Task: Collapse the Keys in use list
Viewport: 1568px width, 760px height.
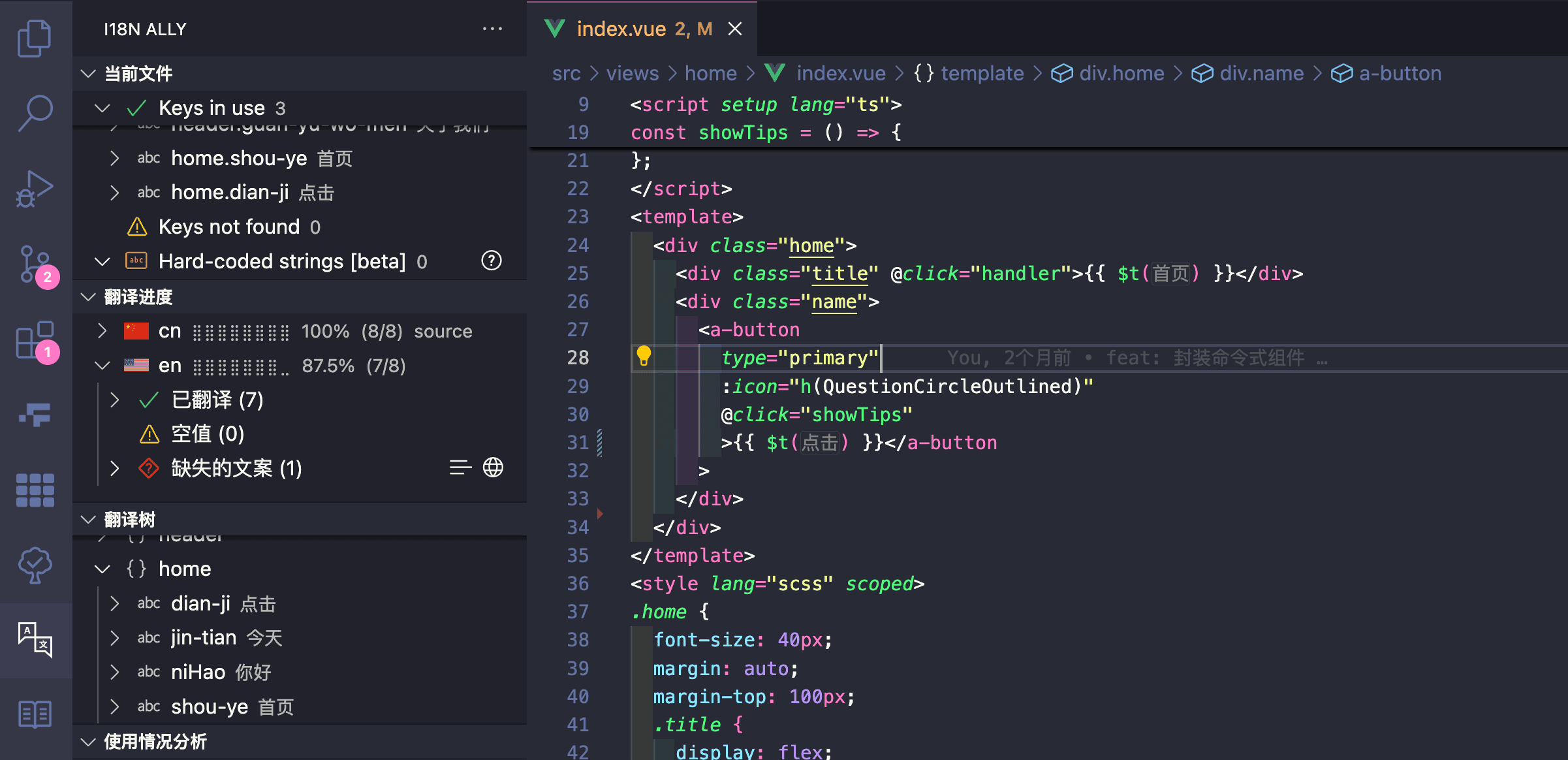Action: click(x=102, y=108)
